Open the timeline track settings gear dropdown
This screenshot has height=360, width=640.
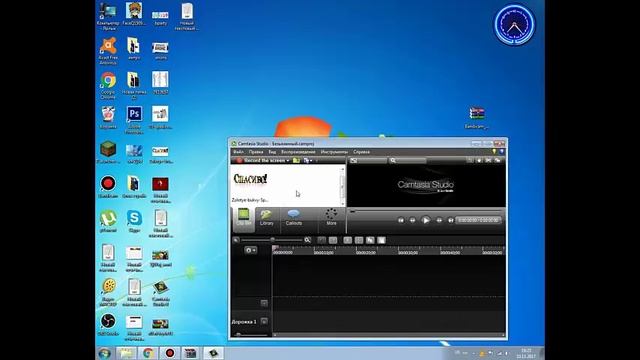[251, 250]
